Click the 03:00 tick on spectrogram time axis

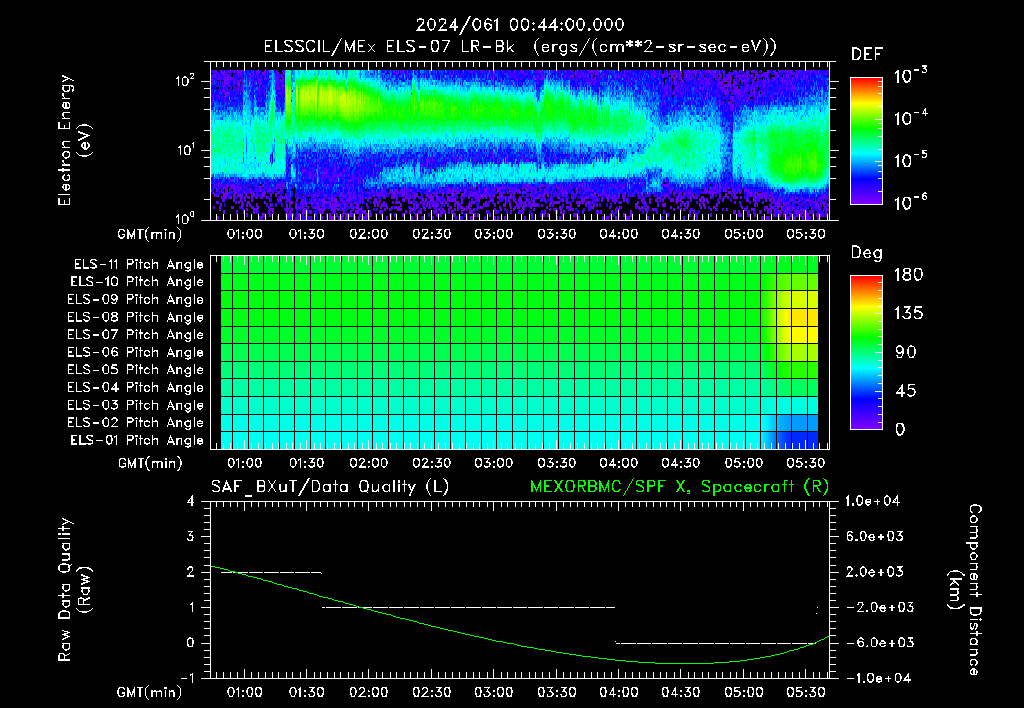(x=494, y=234)
